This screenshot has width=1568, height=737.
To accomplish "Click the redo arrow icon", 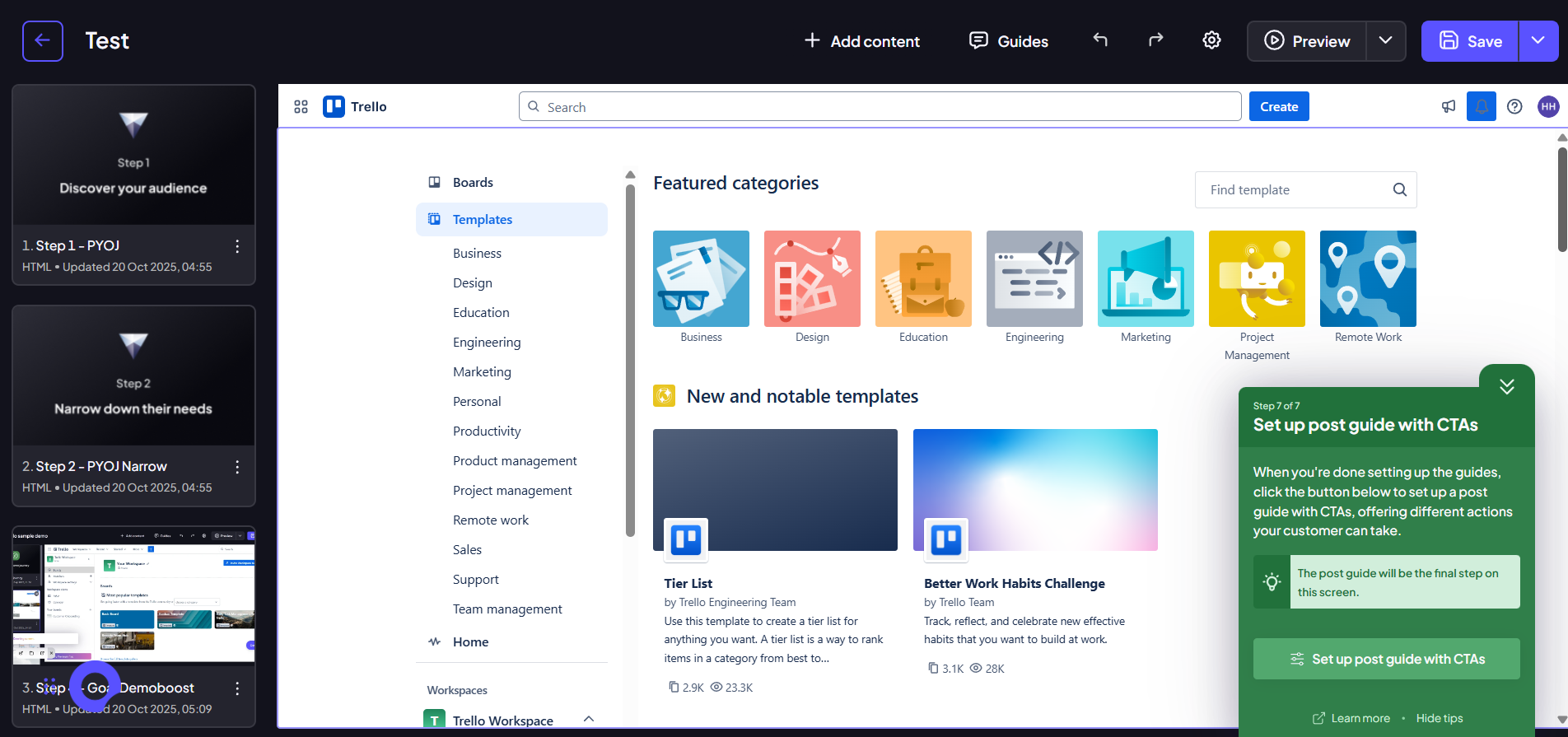I will pyautogui.click(x=1156, y=40).
